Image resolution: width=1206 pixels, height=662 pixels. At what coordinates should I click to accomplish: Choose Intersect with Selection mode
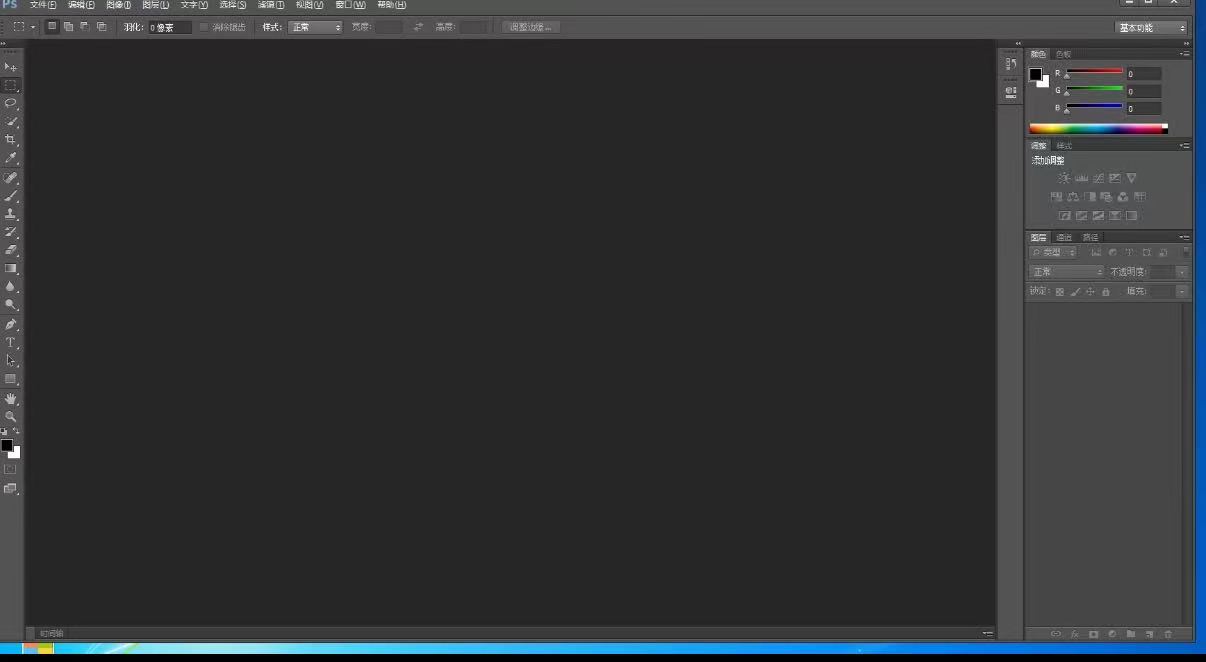(x=101, y=27)
